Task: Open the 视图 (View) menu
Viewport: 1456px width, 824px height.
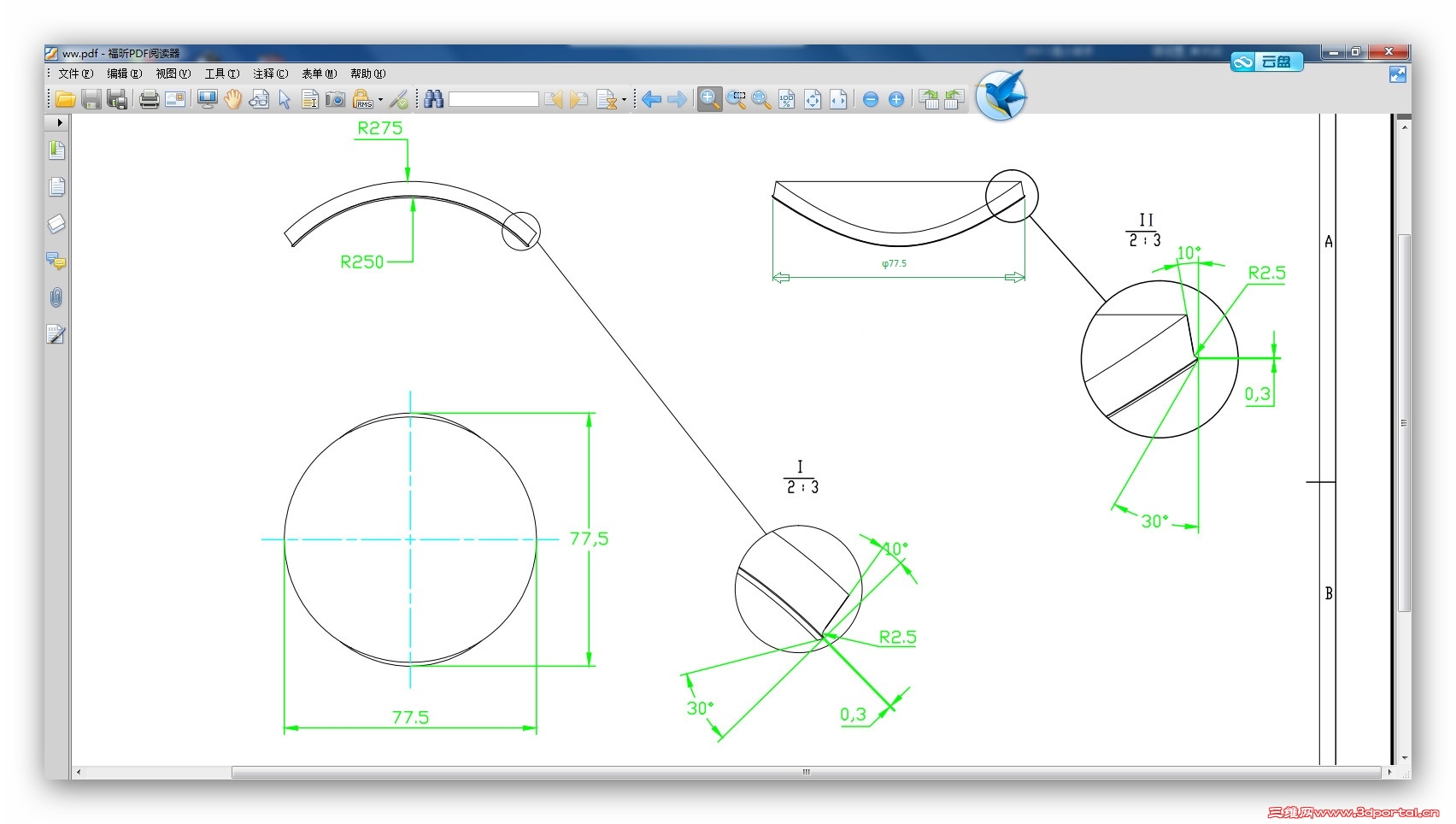Action: click(x=173, y=74)
